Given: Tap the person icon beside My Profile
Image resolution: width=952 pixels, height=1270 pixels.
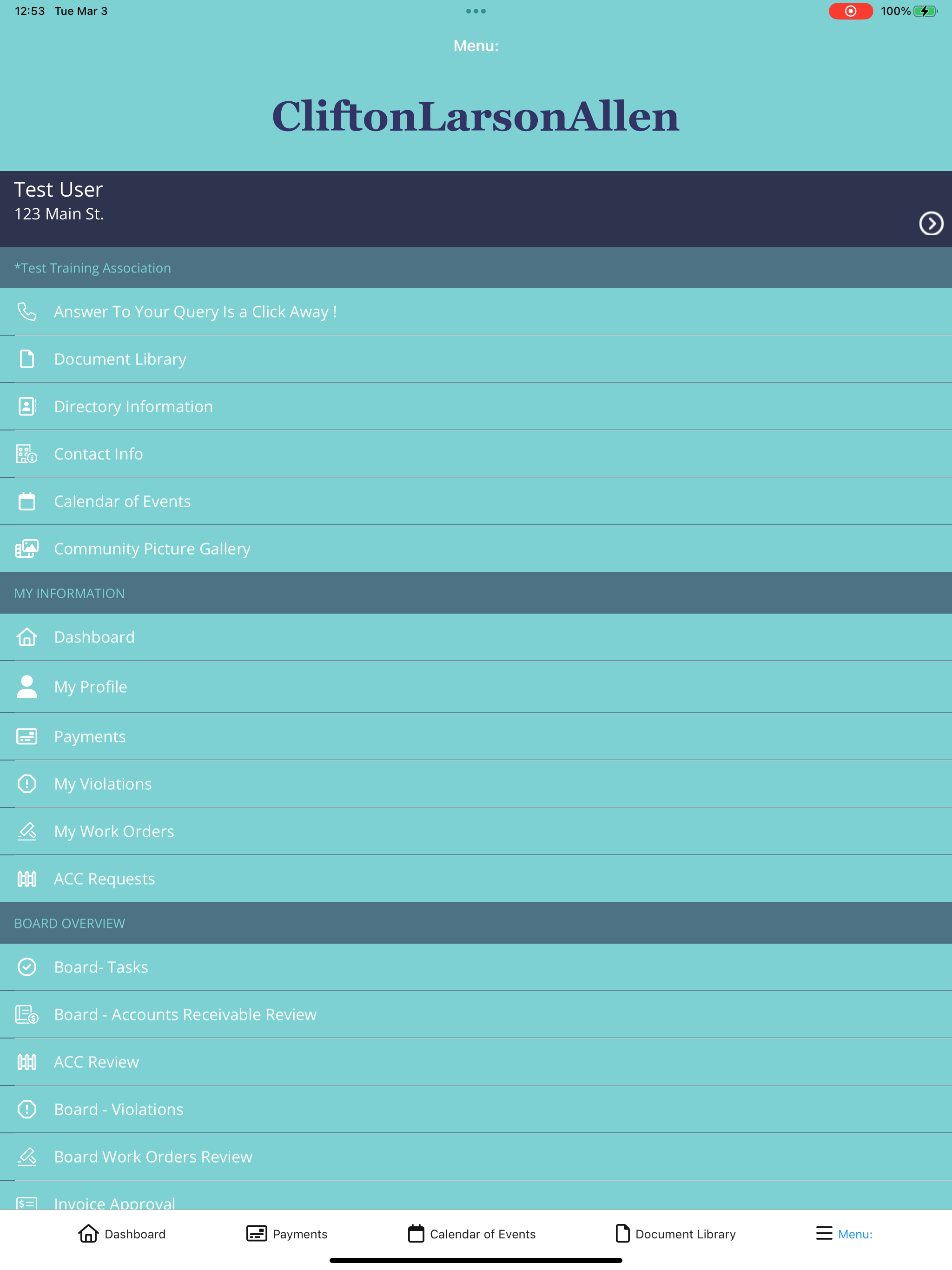Looking at the screenshot, I should pyautogui.click(x=26, y=687).
